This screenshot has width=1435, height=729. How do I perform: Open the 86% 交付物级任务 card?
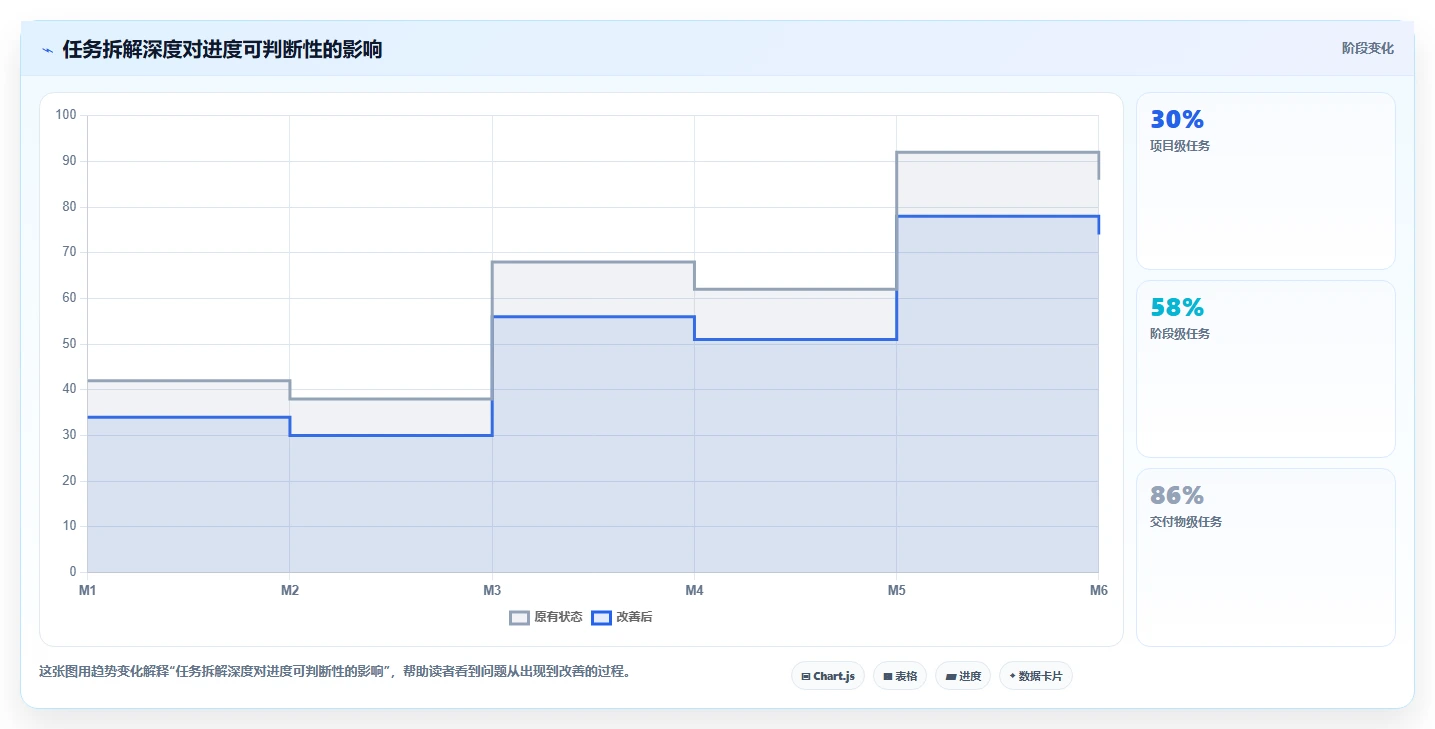pyautogui.click(x=1265, y=557)
